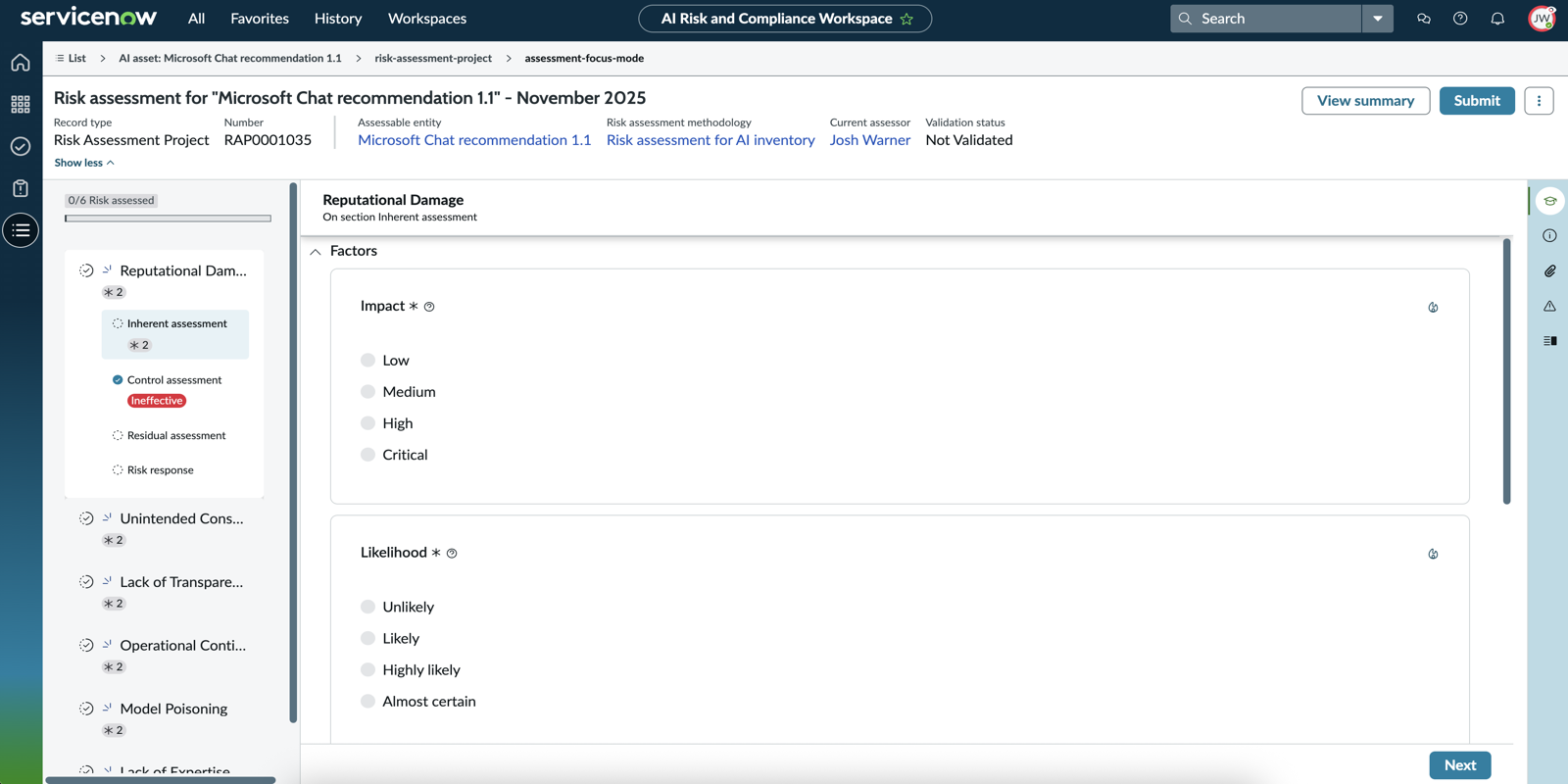This screenshot has width=1568, height=784.
Task: Click the ServiceNow logo
Action: pos(88,18)
